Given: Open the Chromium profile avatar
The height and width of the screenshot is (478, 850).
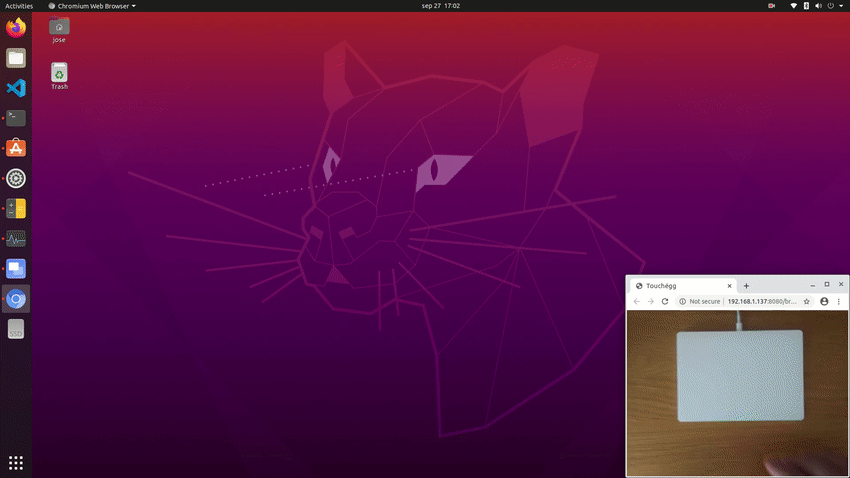Looking at the screenshot, I should tap(824, 301).
